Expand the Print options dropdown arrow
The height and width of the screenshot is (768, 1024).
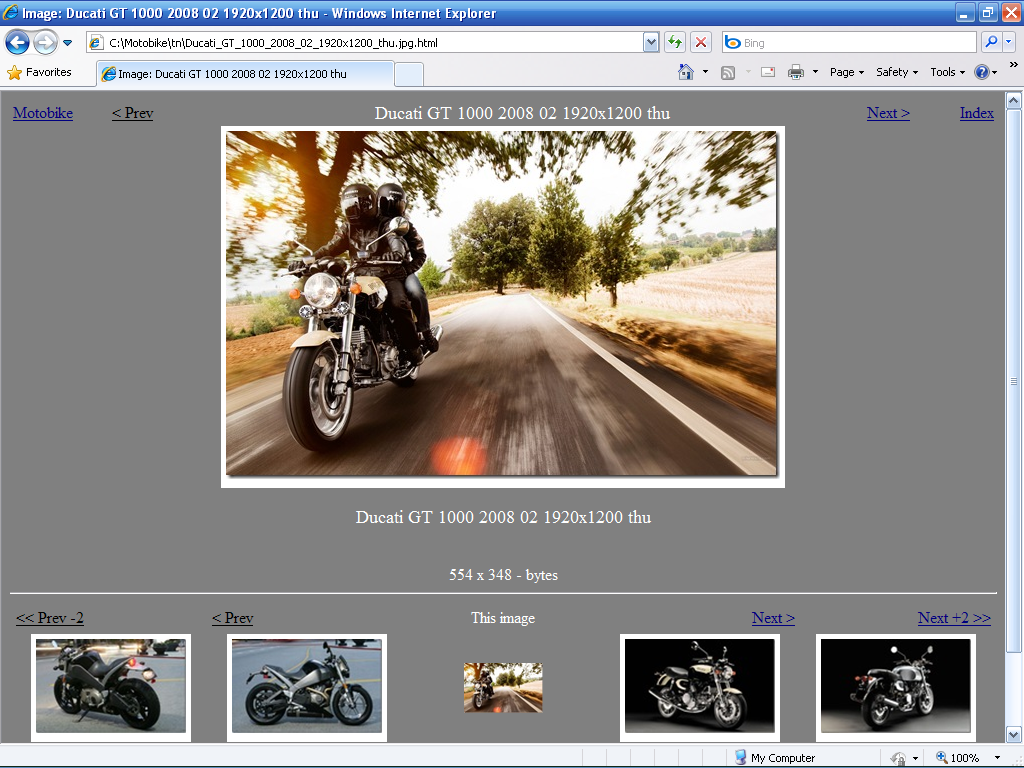[x=815, y=72]
